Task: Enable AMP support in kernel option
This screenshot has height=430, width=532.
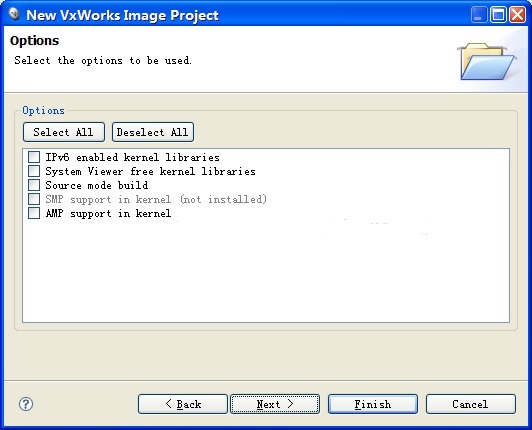Action: pyautogui.click(x=34, y=213)
